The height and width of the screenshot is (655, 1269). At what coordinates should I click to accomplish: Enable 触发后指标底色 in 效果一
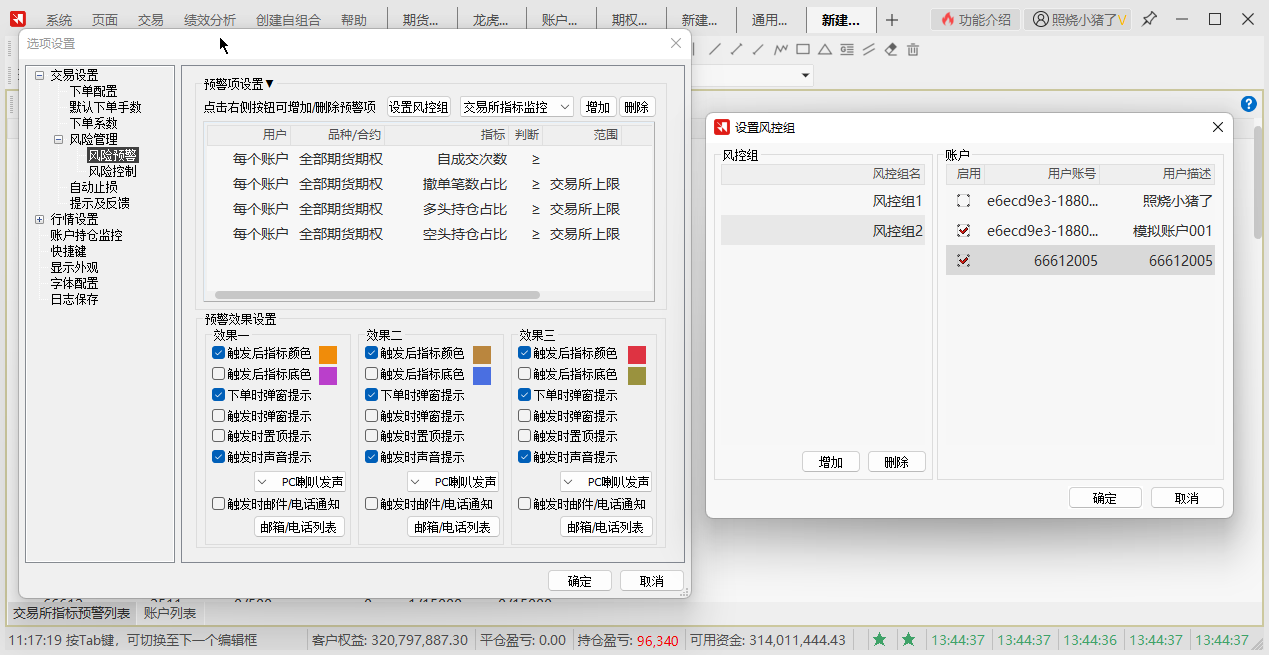coord(219,374)
